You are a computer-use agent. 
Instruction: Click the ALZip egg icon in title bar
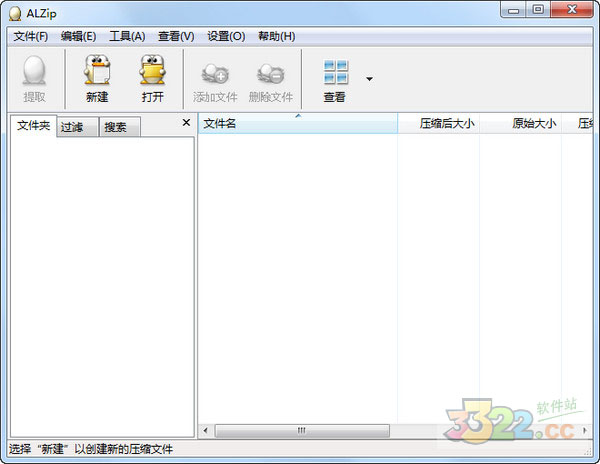tap(15, 14)
